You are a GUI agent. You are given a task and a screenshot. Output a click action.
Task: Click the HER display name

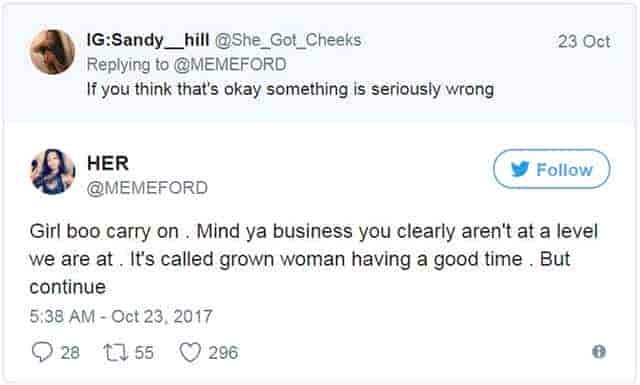tap(108, 163)
